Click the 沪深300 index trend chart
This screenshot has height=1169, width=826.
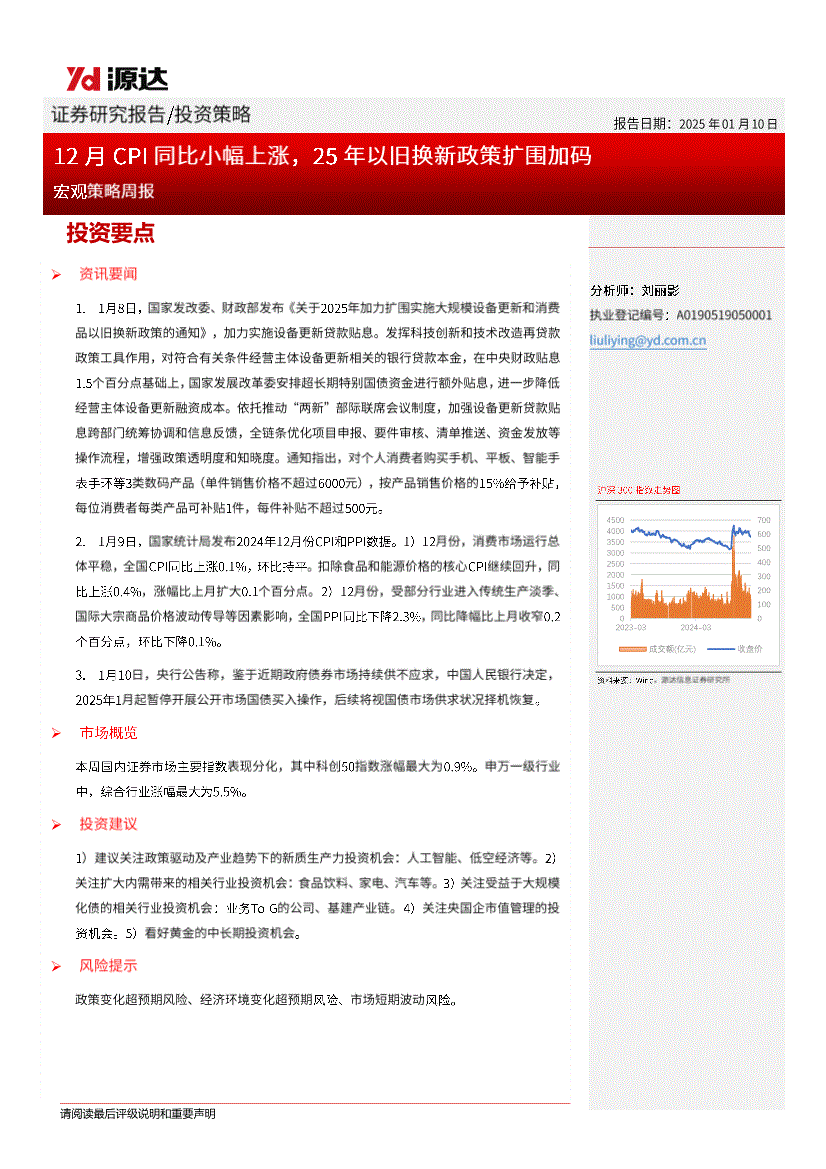(689, 585)
